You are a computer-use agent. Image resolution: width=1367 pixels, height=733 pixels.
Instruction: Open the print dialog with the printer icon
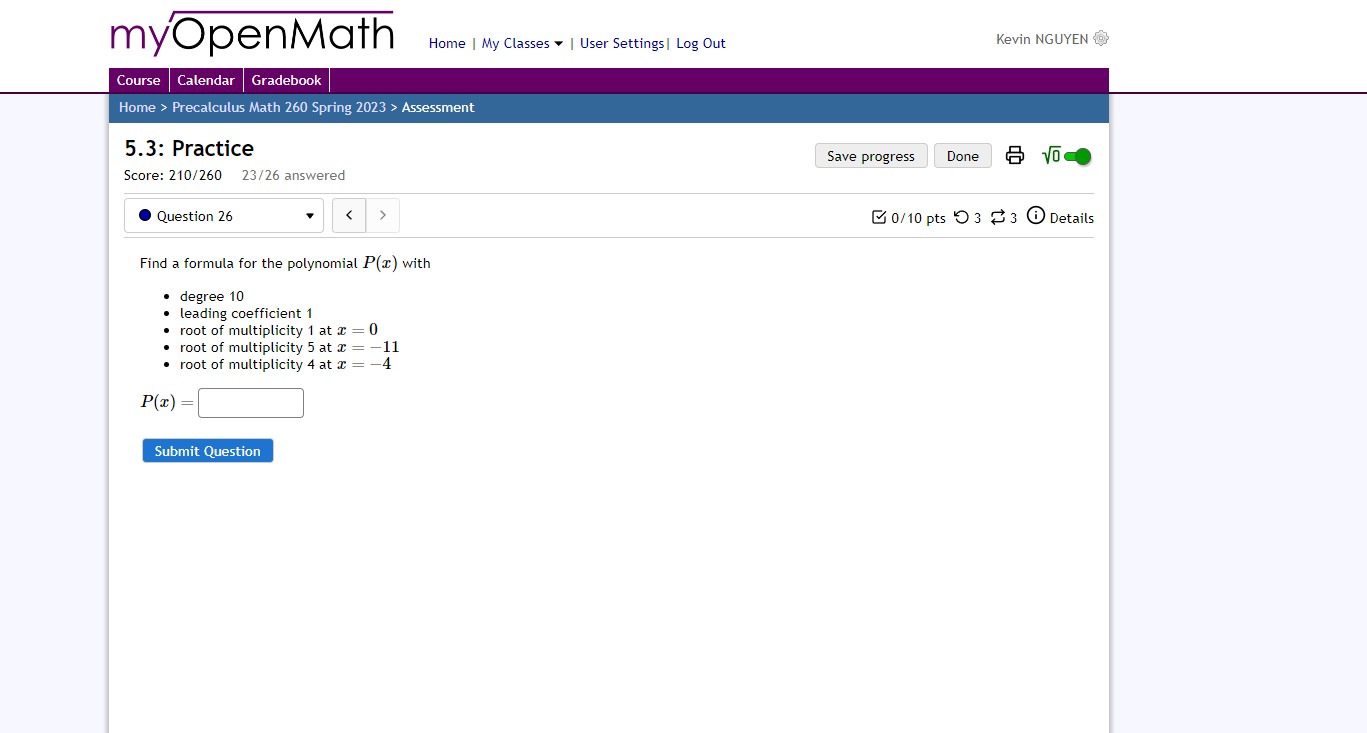(1014, 155)
